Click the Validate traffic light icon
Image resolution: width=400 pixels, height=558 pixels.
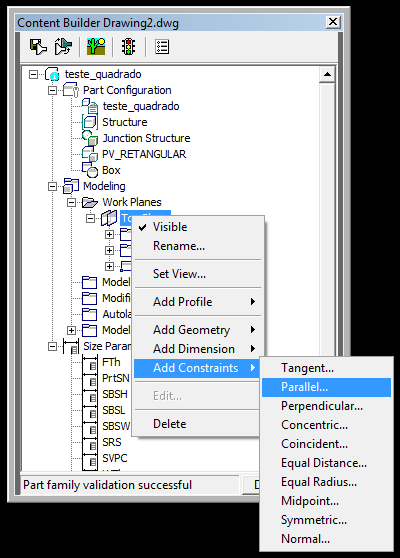coord(128,47)
